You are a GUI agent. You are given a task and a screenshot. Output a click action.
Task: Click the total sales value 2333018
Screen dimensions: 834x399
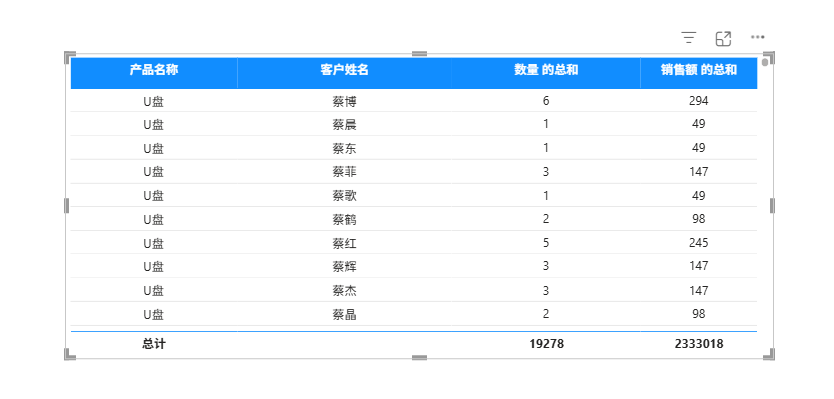(x=698, y=344)
